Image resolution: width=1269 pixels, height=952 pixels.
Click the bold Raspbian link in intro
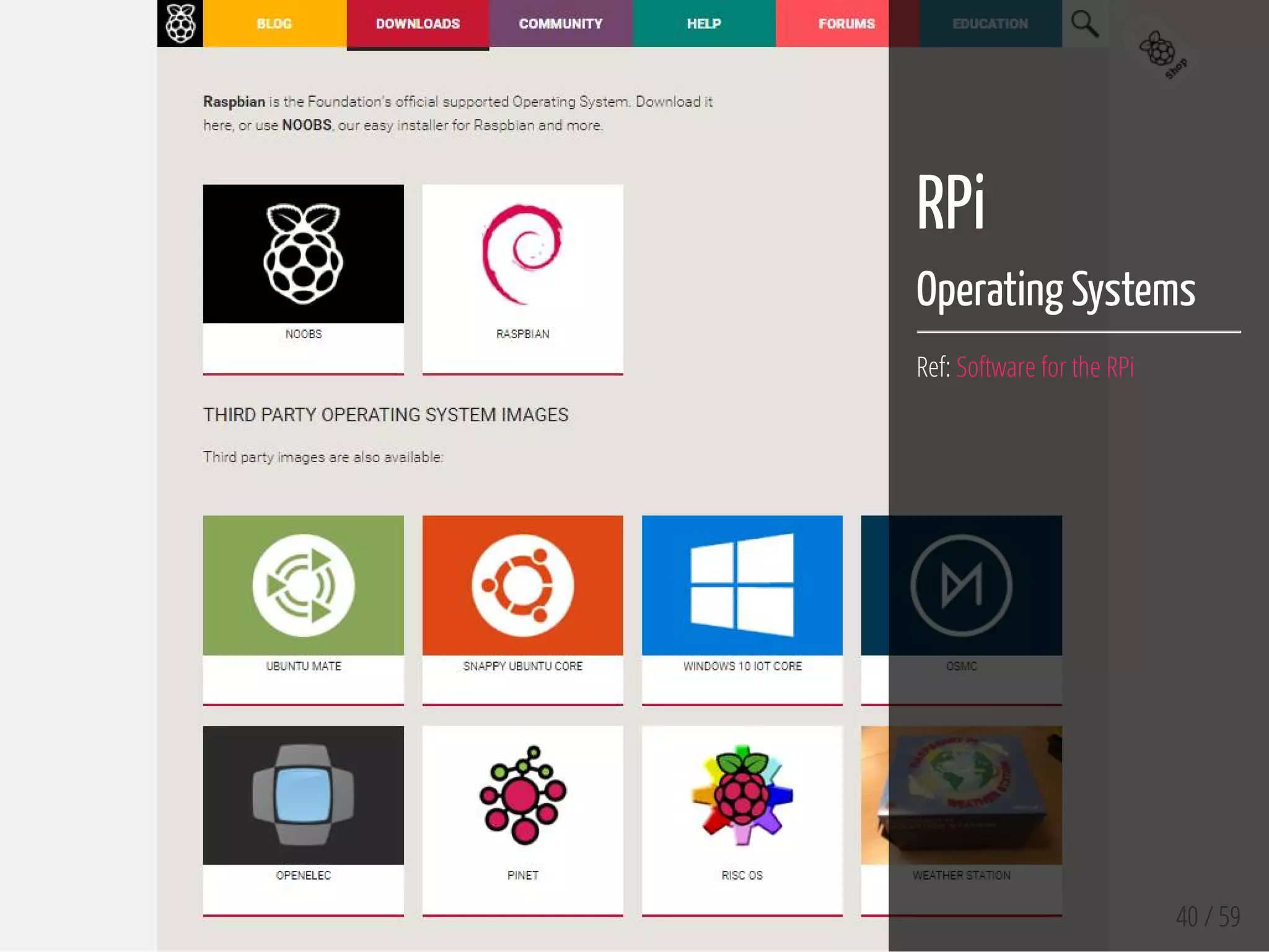pos(234,102)
